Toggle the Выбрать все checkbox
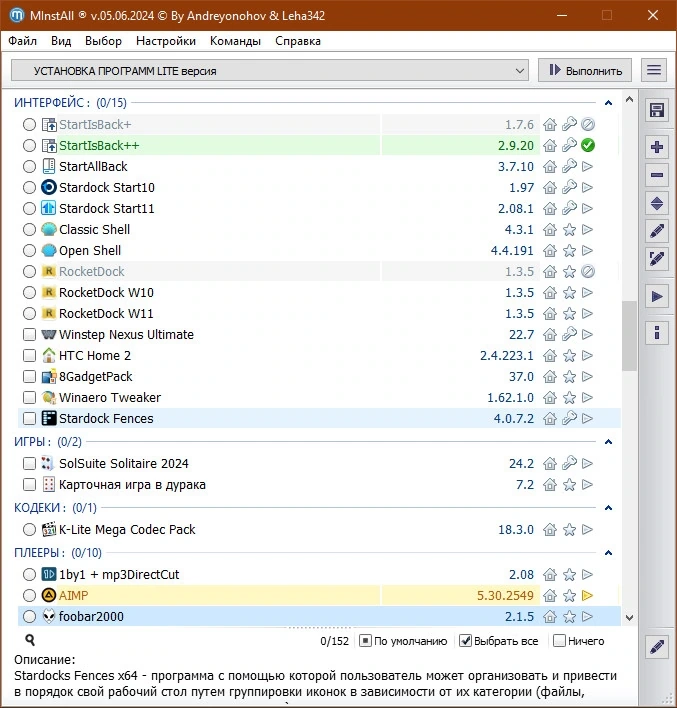Image resolution: width=677 pixels, height=708 pixels. pos(465,641)
